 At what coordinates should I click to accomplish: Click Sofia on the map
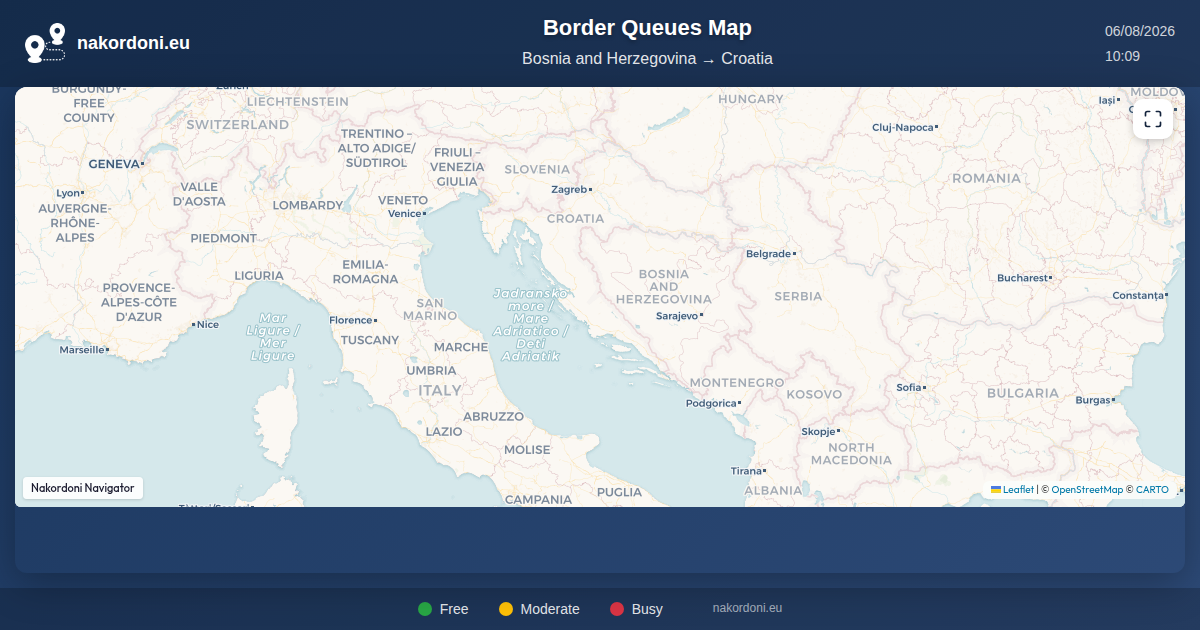[909, 387]
